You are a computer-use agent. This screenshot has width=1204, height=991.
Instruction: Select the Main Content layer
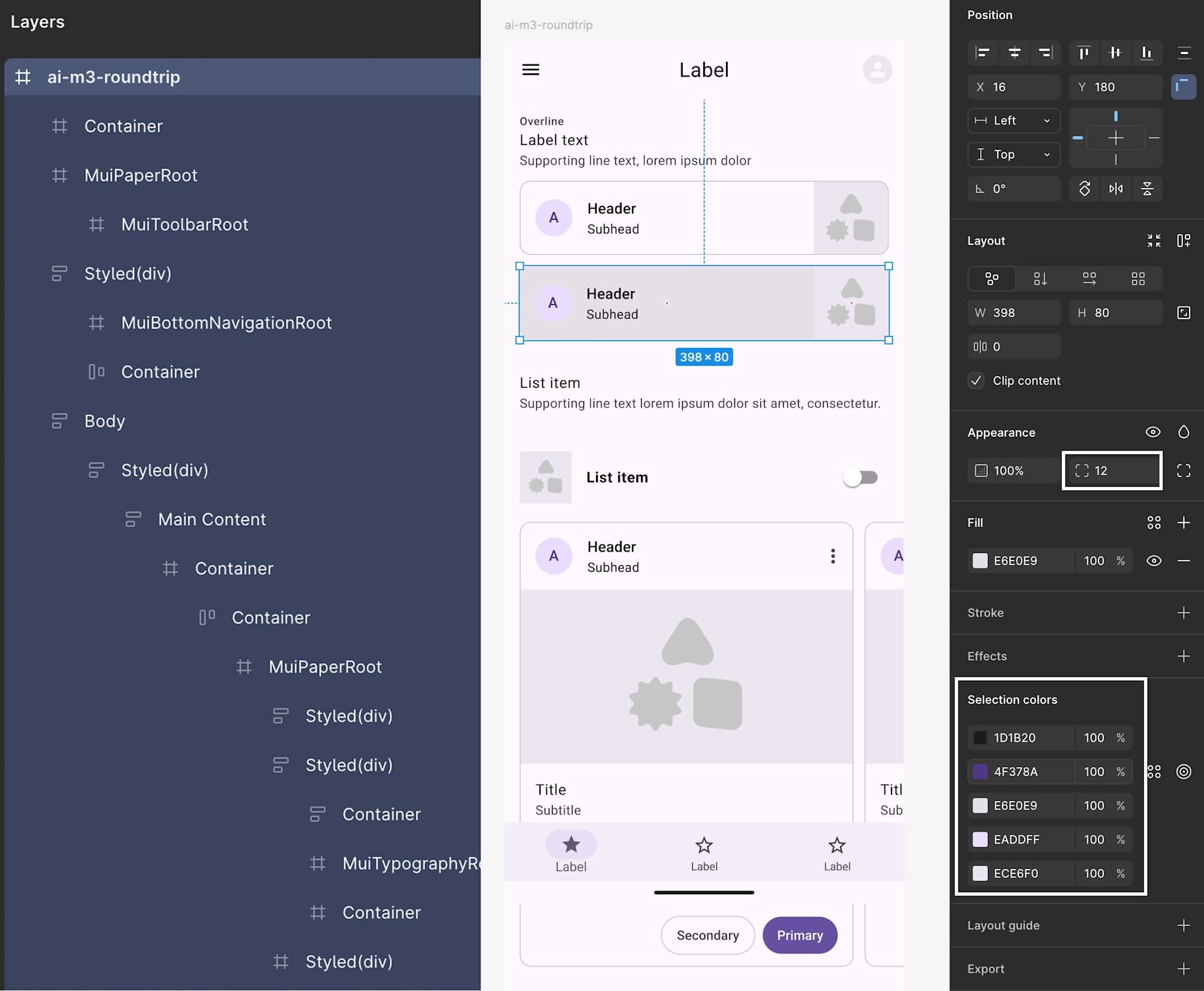(212, 519)
